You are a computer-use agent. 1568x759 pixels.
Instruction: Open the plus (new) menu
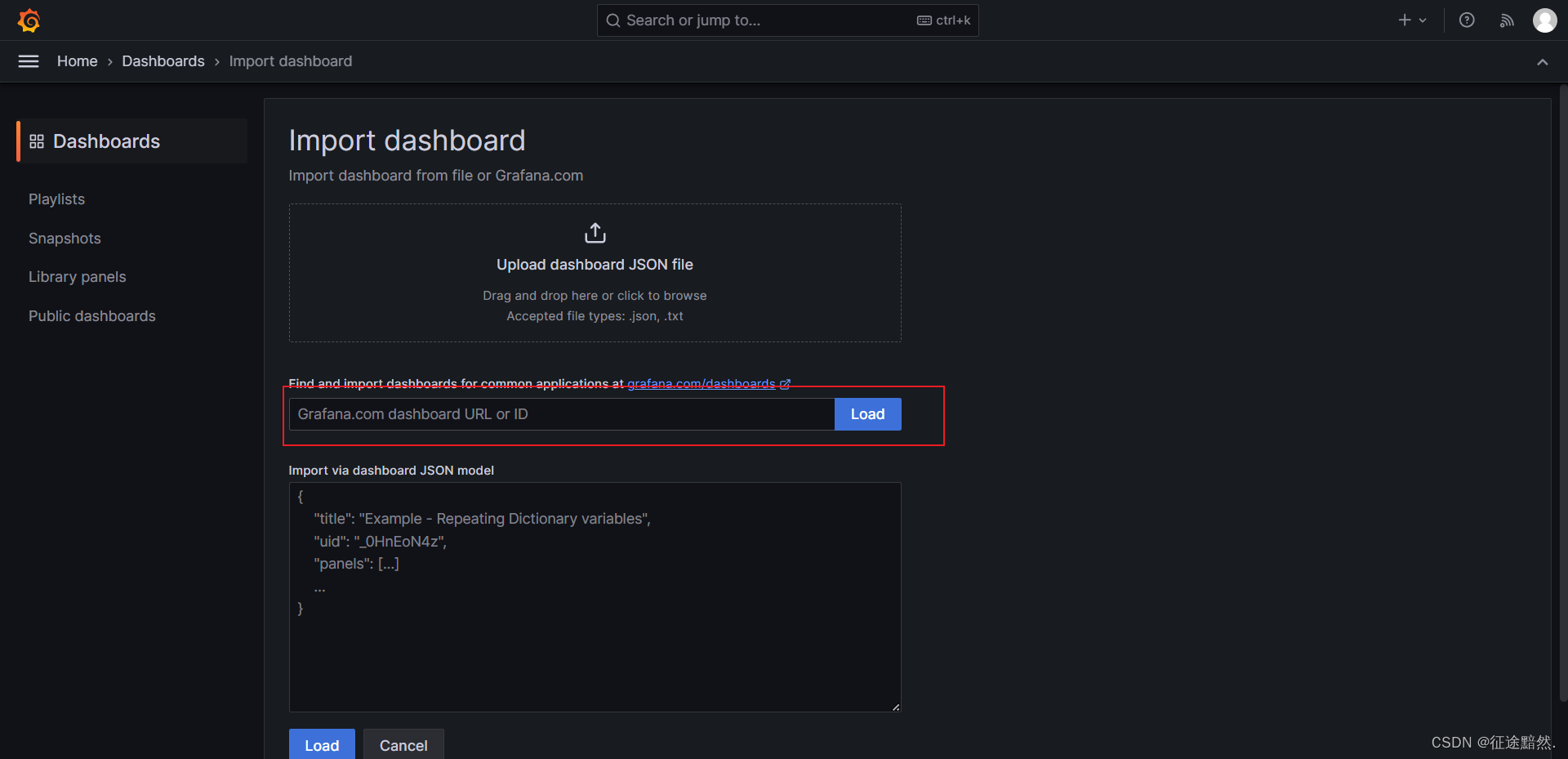pos(1412,20)
